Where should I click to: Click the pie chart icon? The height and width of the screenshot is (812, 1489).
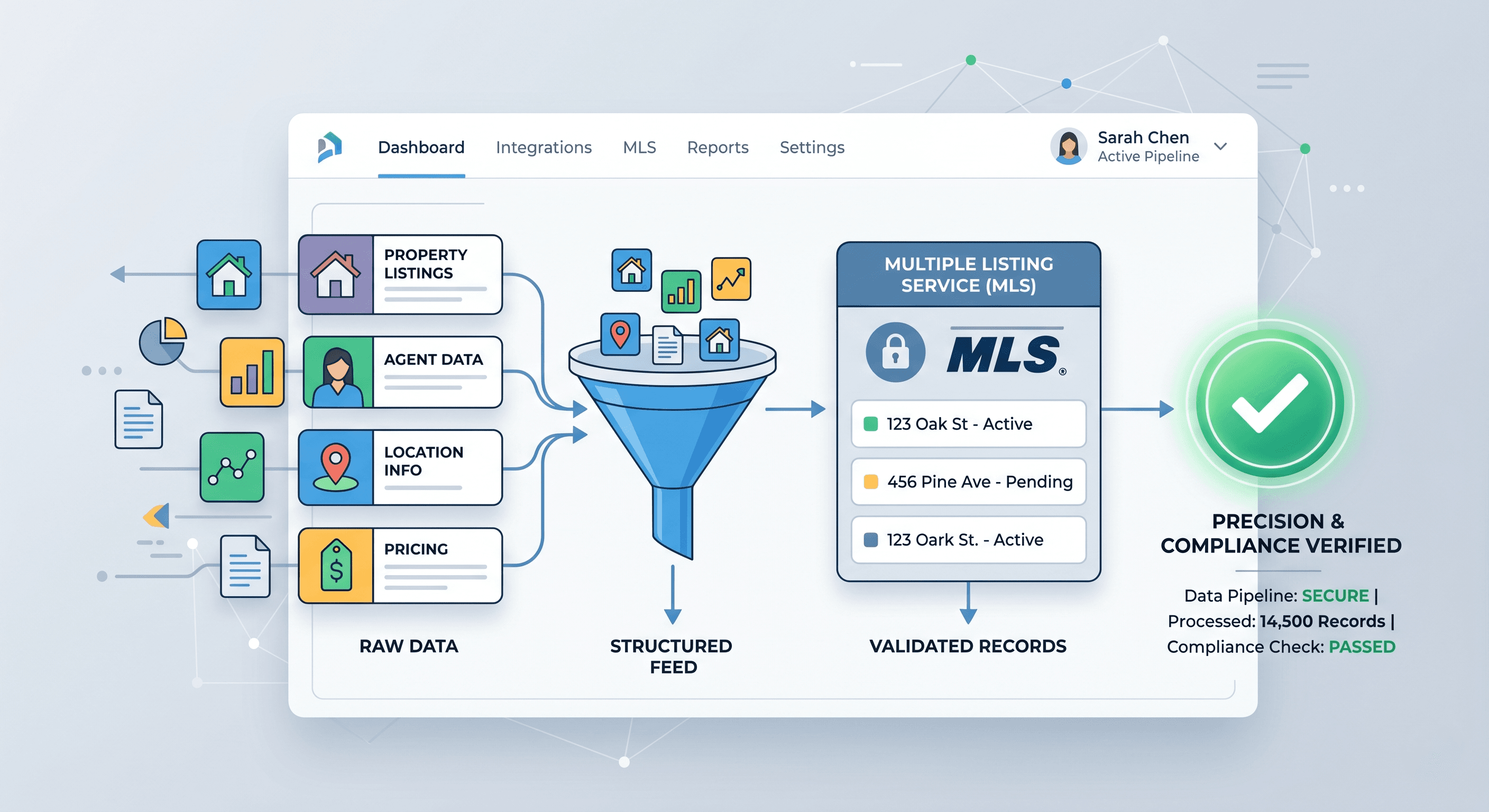tap(163, 341)
